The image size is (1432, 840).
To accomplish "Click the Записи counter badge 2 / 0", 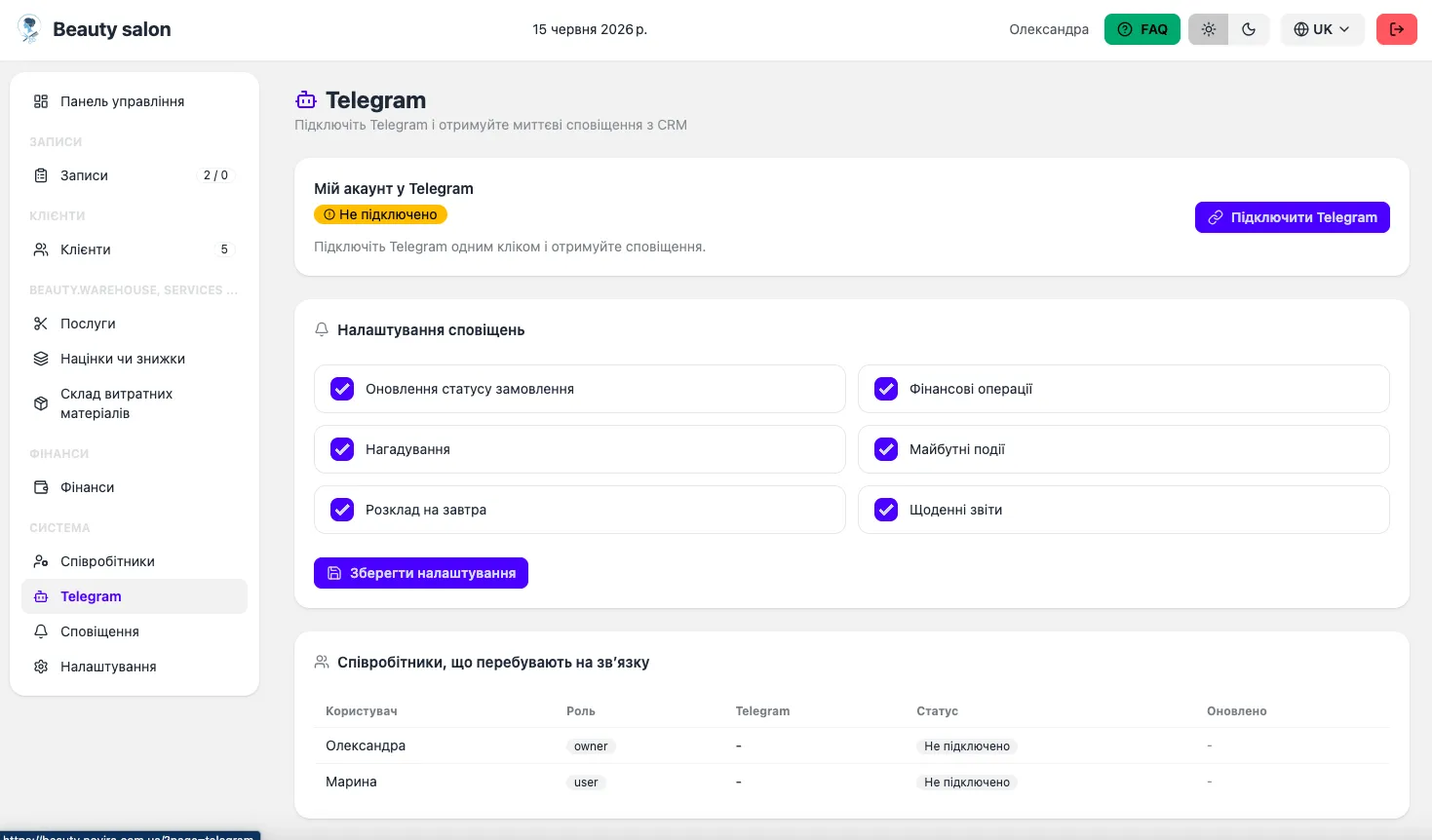I will click(215, 175).
